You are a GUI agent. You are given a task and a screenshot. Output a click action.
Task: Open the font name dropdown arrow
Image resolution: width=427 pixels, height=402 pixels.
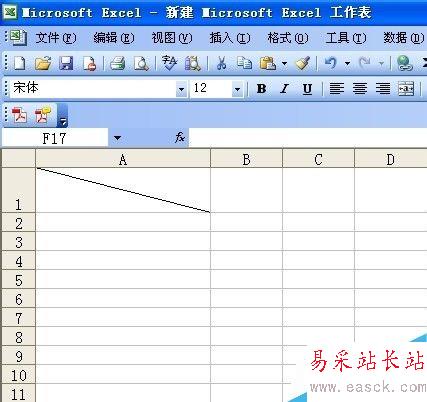181,89
